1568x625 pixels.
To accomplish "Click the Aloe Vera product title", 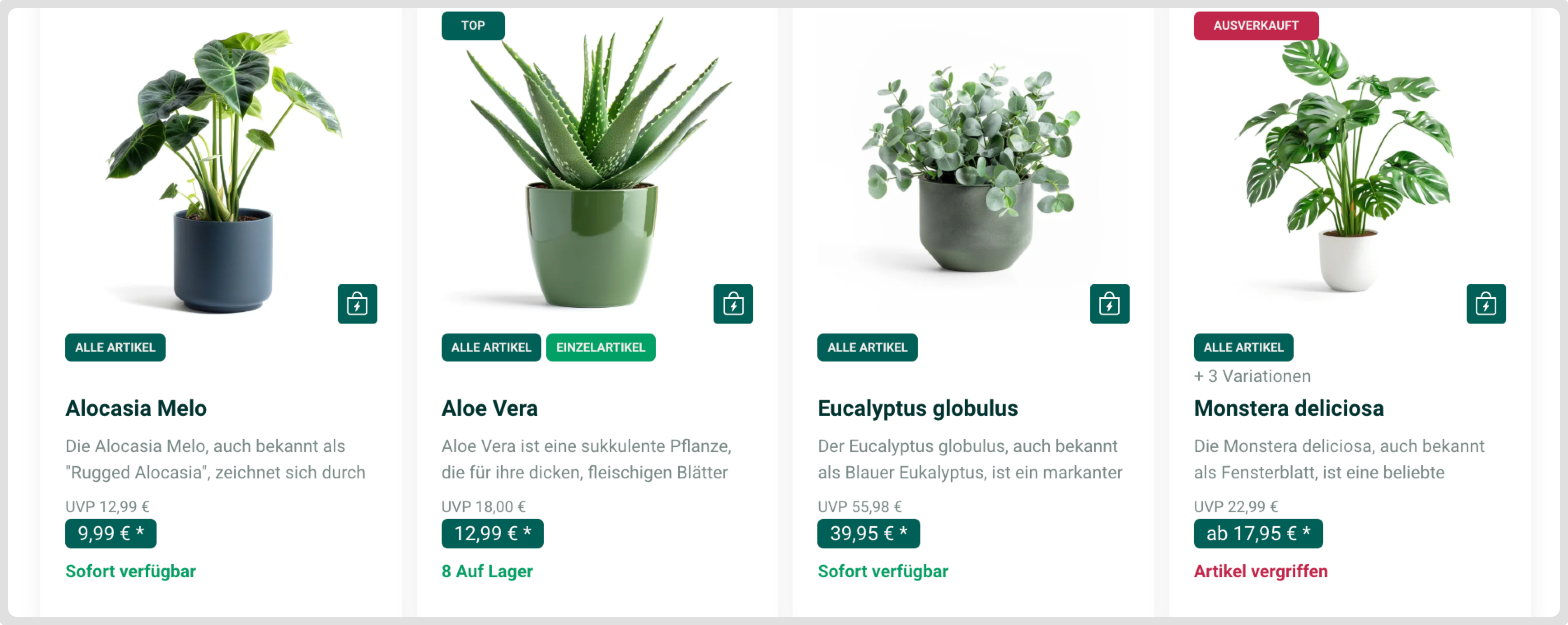I will pos(489,408).
